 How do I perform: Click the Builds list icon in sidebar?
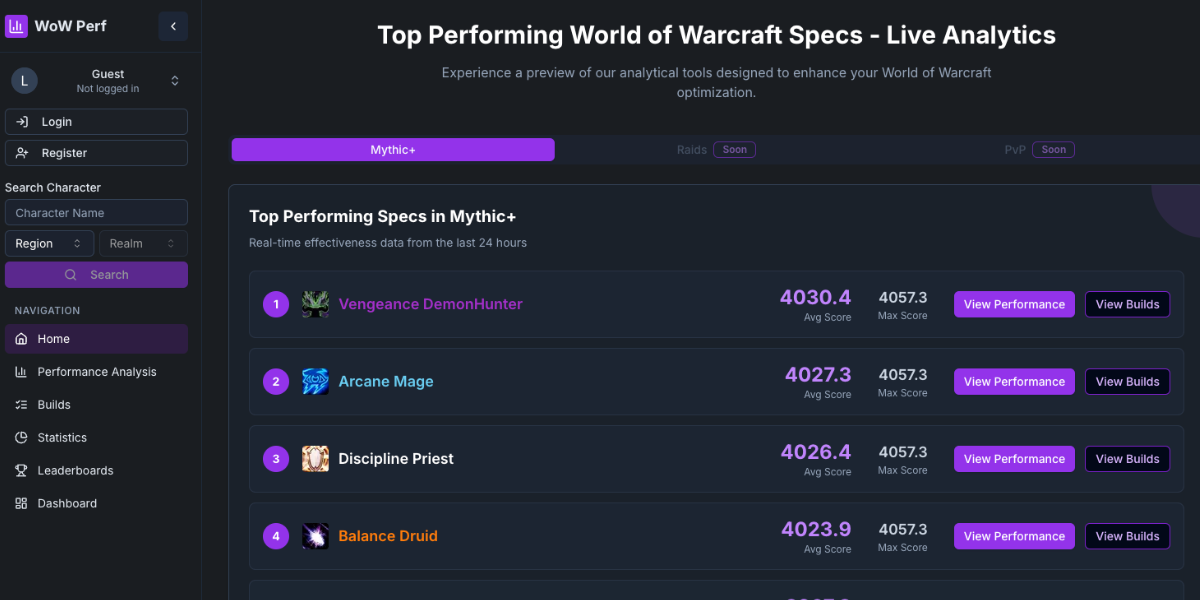coord(20,404)
